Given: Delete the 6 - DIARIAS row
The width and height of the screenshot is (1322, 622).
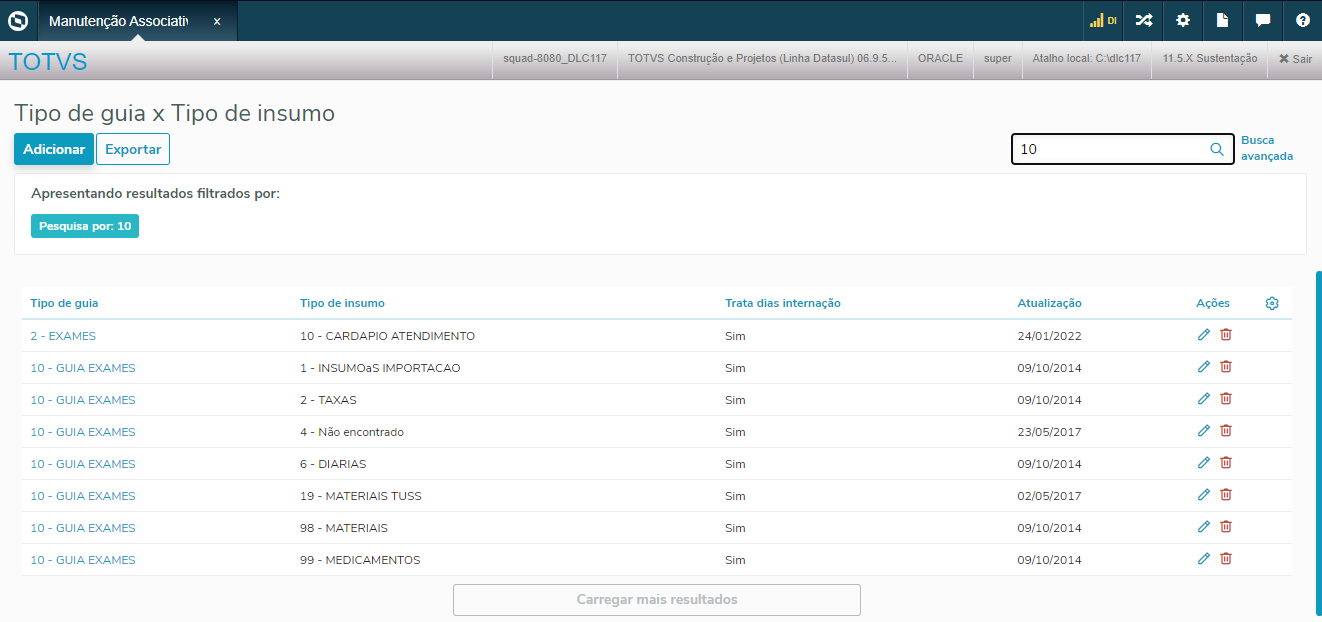Looking at the screenshot, I should 1226,463.
